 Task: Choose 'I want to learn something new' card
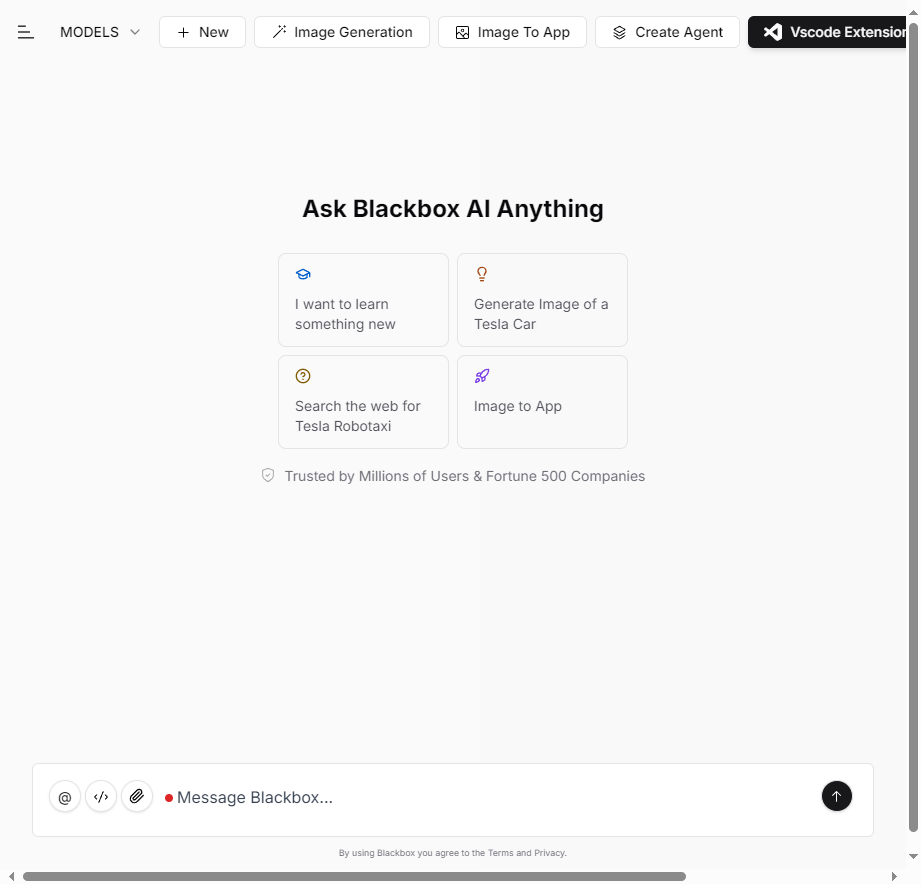tap(364, 300)
